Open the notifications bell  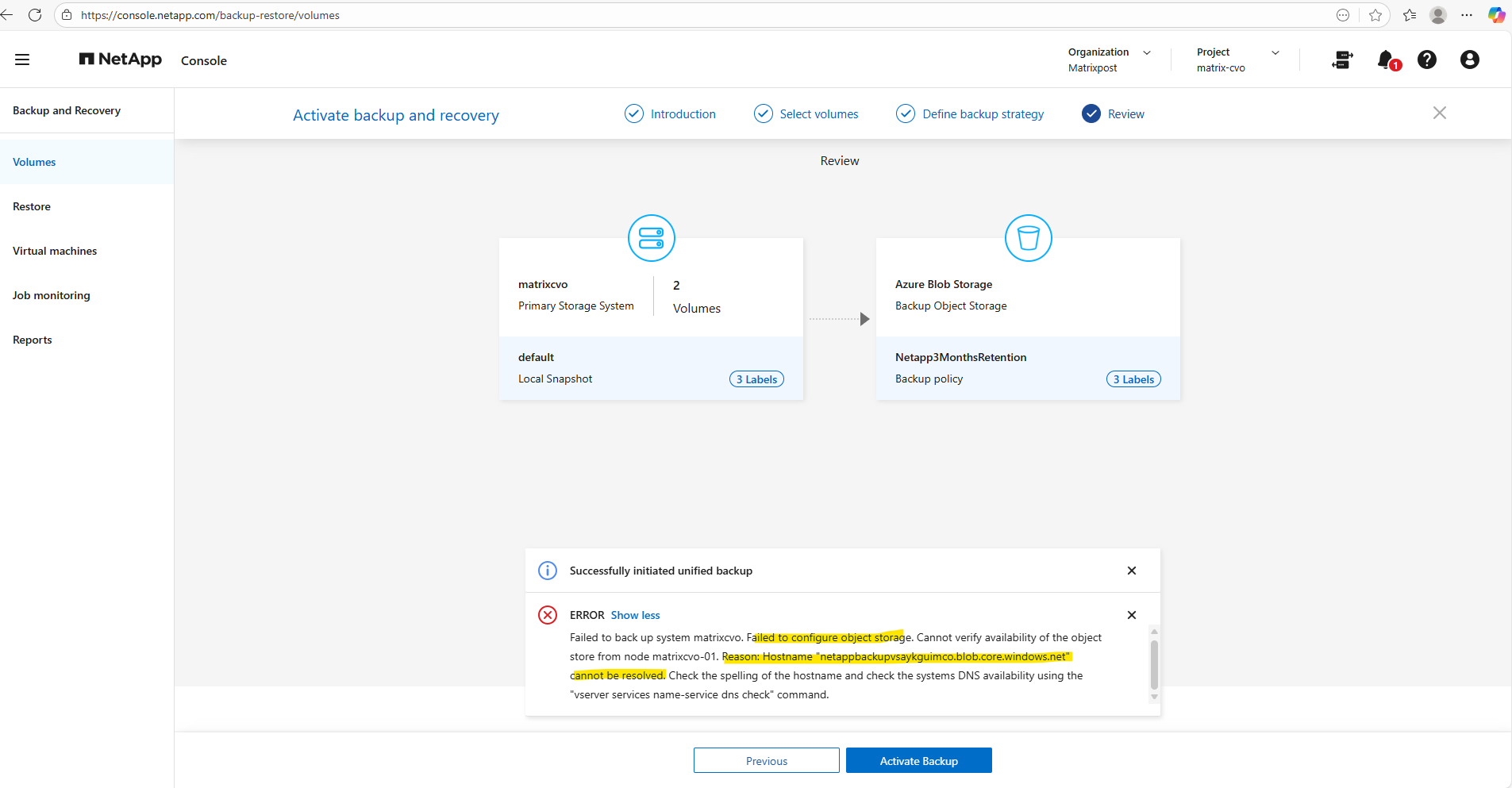[x=1386, y=60]
